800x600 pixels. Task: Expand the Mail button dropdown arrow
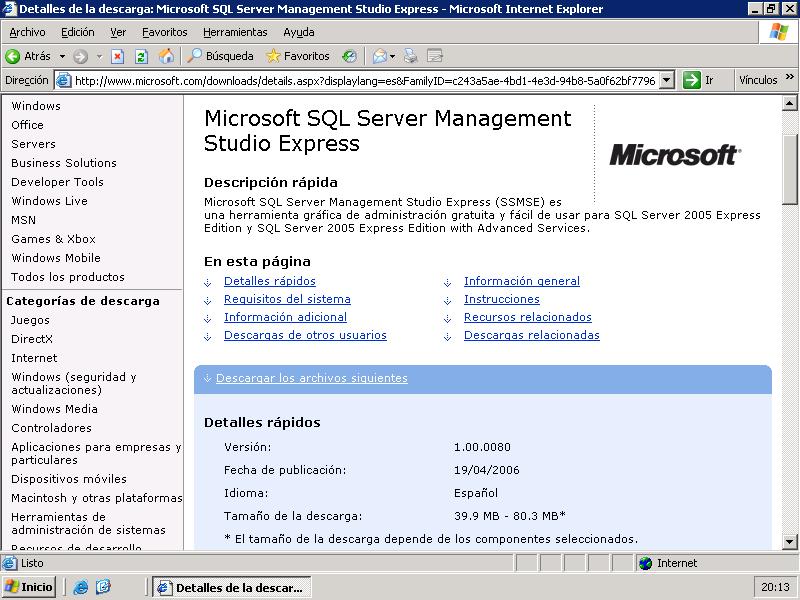click(392, 56)
